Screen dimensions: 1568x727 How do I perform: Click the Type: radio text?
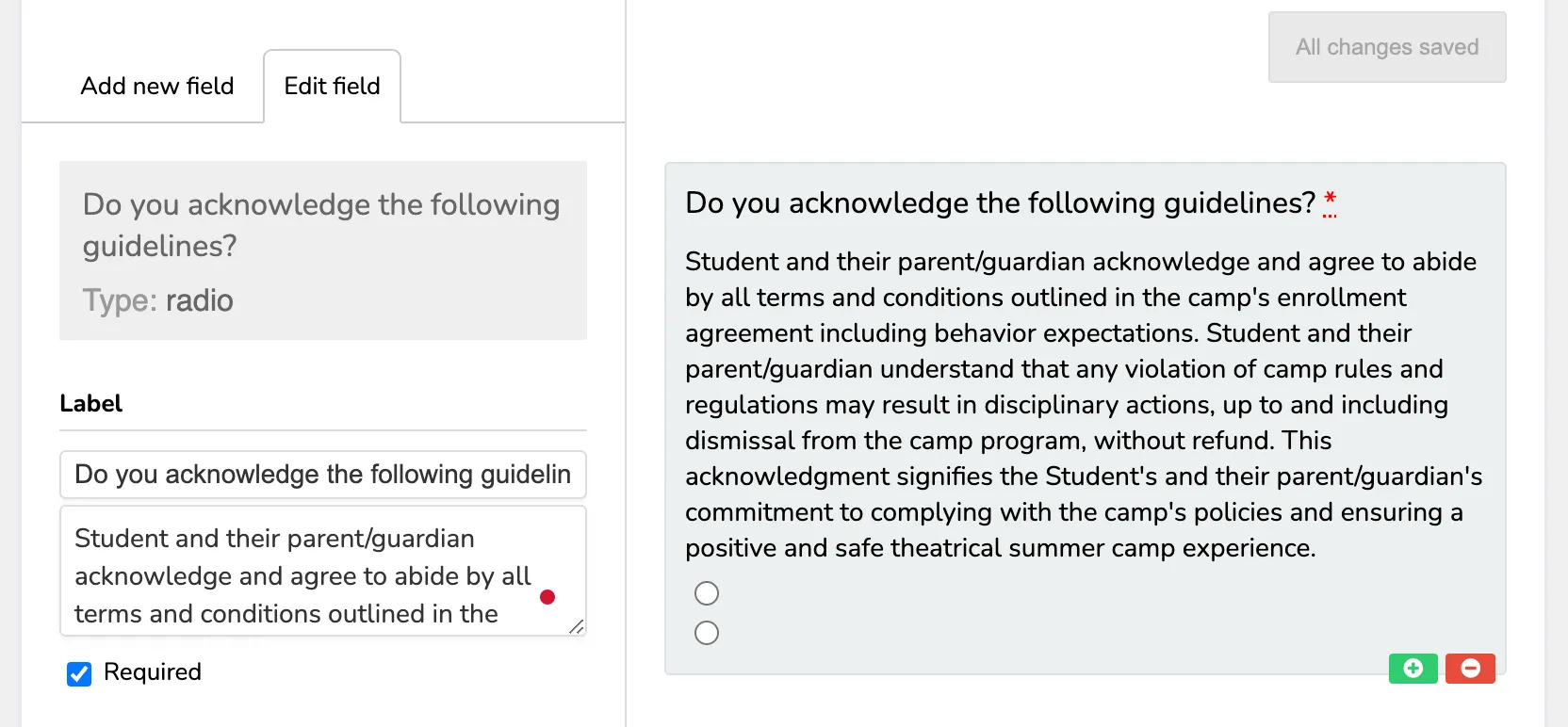157,300
